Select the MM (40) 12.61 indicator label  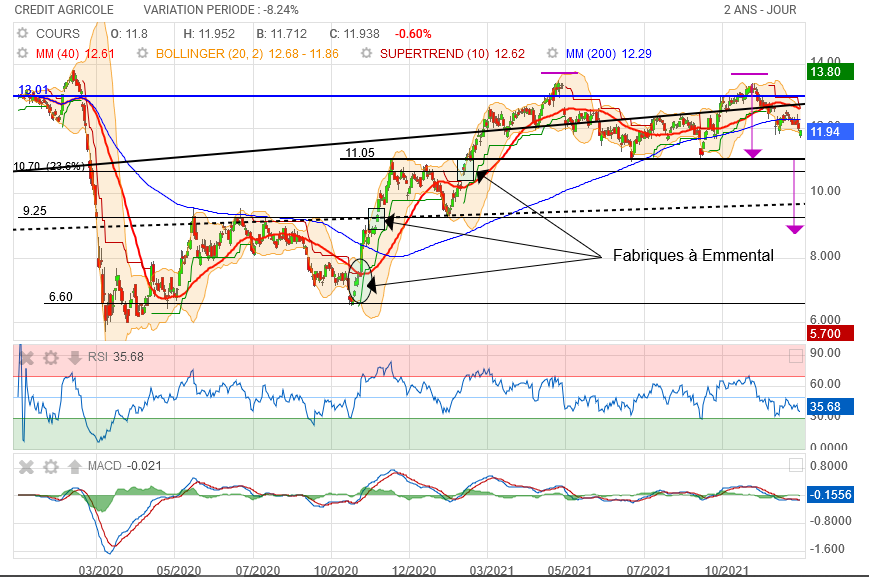(75, 54)
